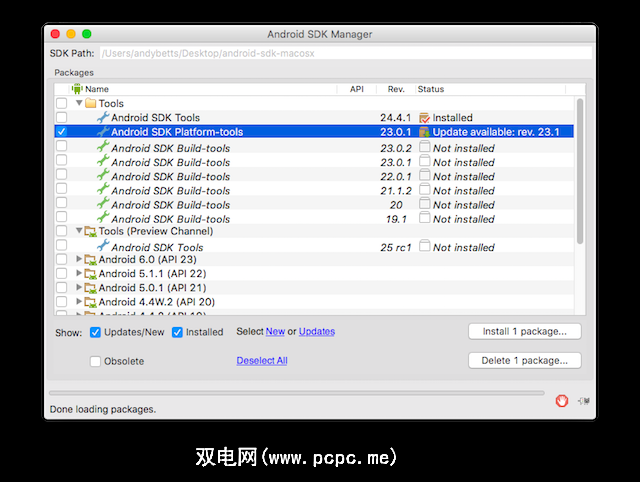640x482 pixels.
Task: Sort by the Rev. column header
Action: pos(396,89)
